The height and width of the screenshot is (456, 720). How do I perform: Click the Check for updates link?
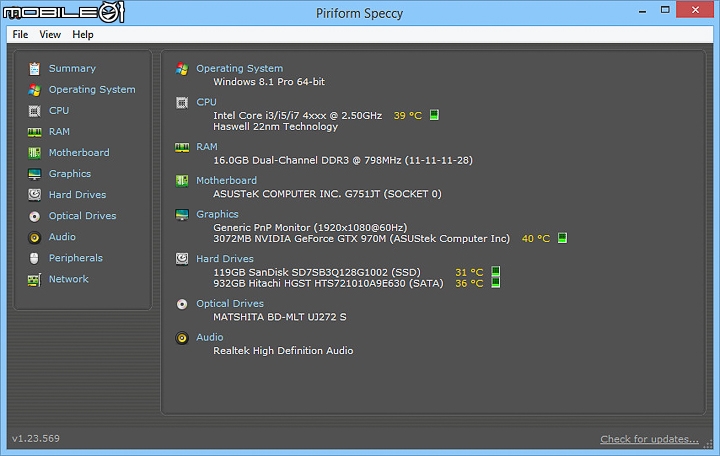(649, 439)
